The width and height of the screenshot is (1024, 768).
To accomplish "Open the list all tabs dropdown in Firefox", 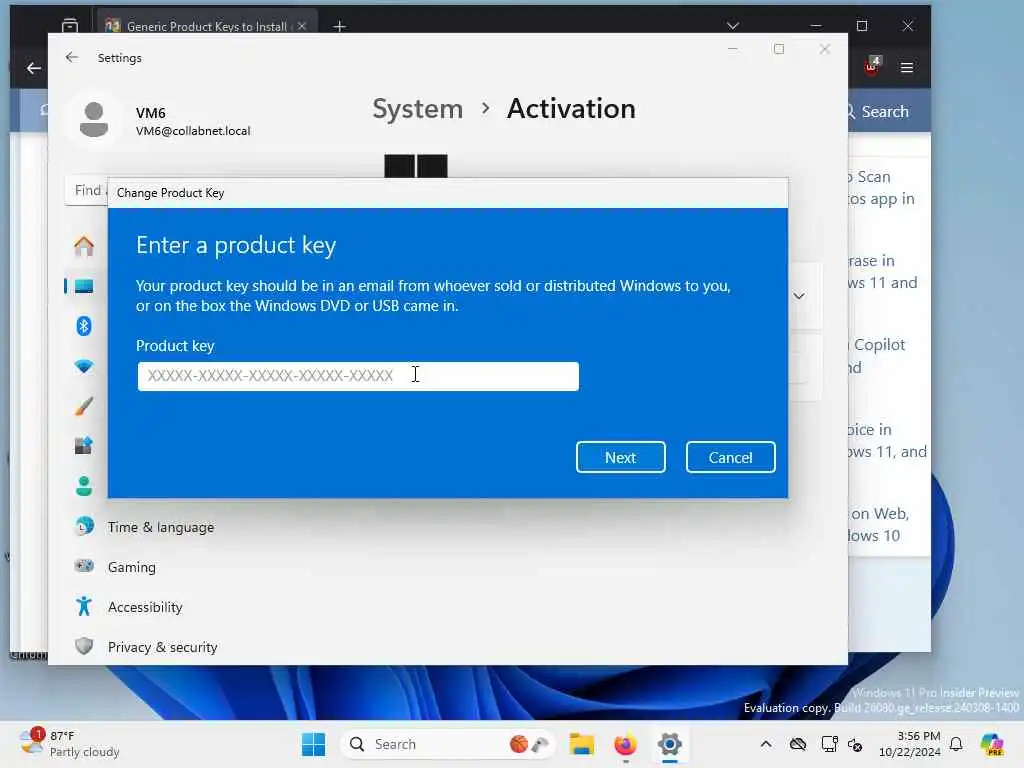I will (x=733, y=26).
